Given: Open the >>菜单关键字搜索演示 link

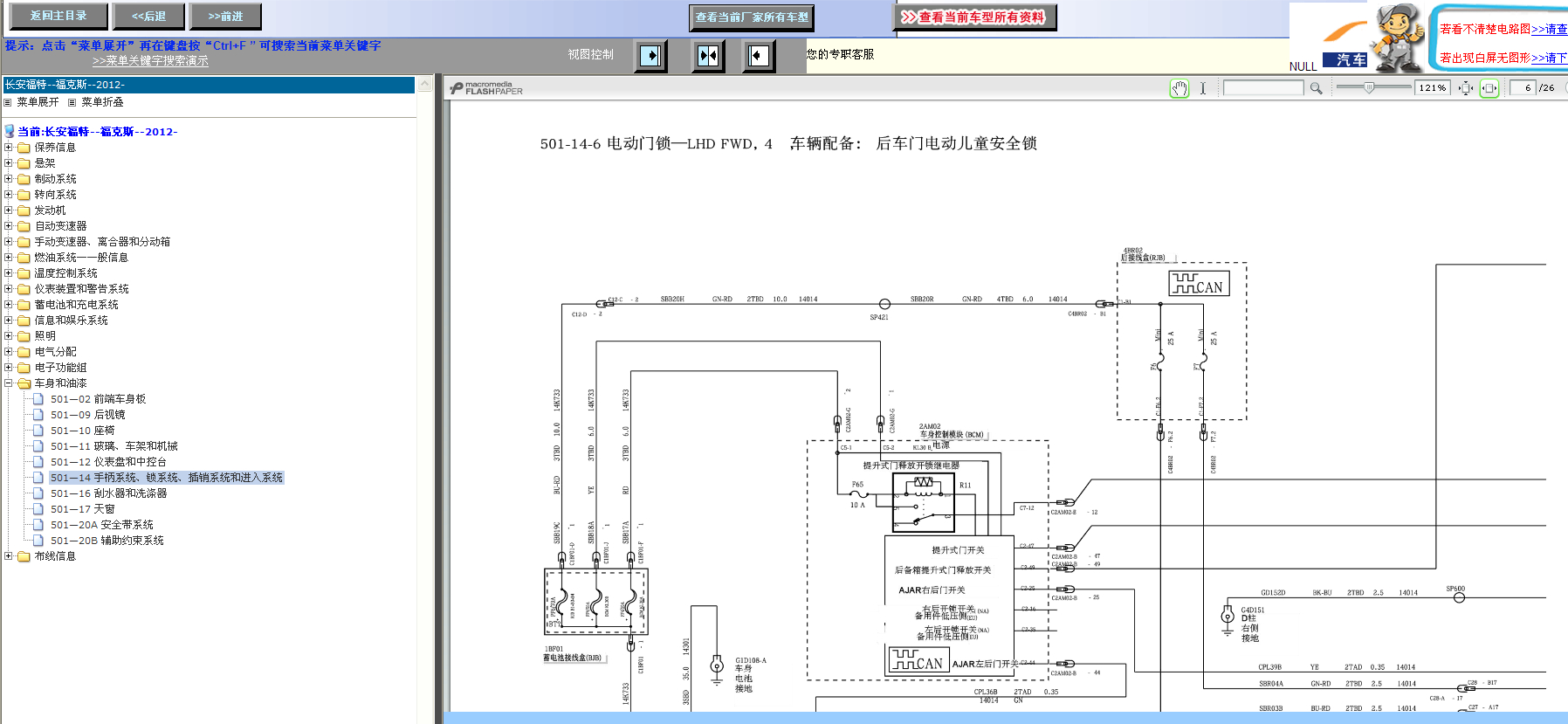Looking at the screenshot, I should (150, 61).
